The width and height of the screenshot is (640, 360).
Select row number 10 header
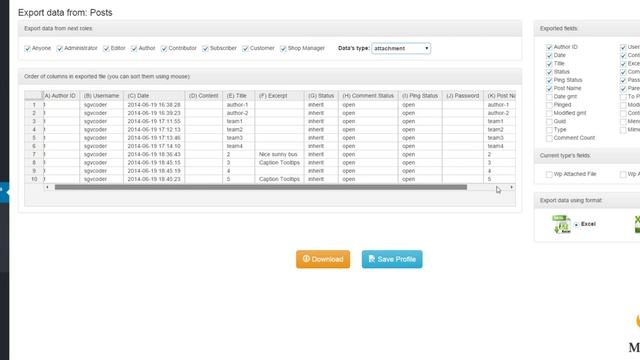[33, 179]
